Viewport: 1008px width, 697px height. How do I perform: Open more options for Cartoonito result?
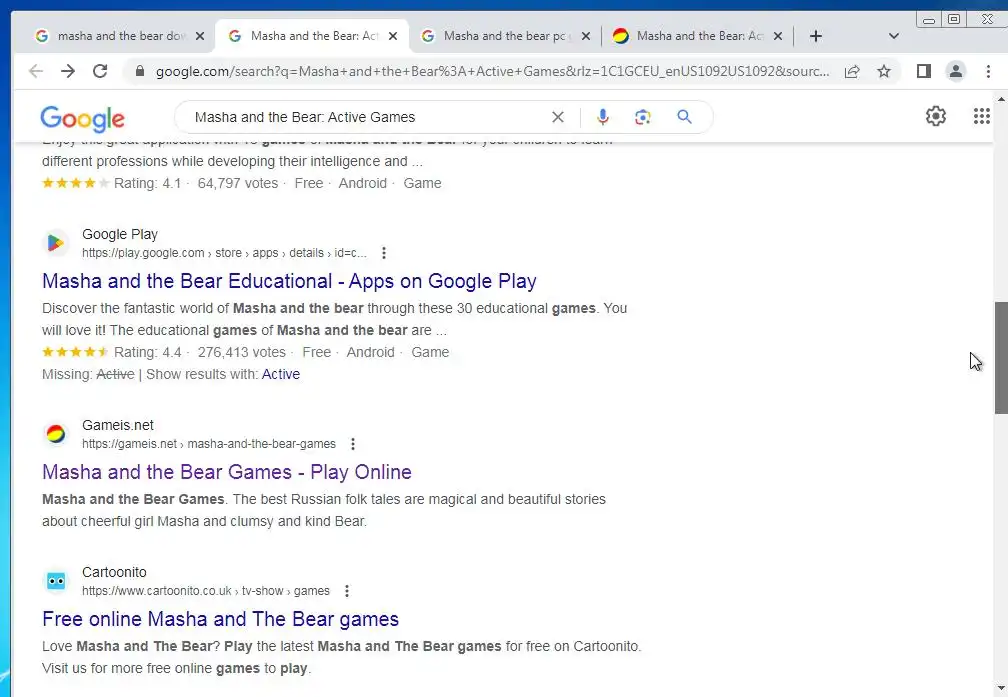(346, 591)
